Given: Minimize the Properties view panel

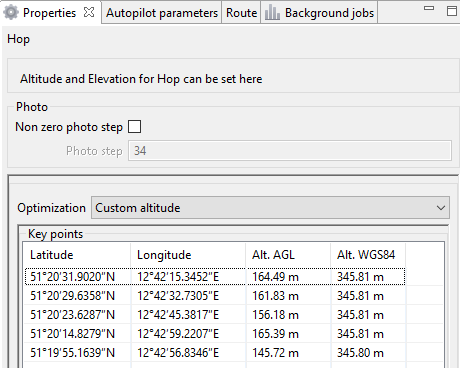Looking at the screenshot, I should tap(429, 8).
